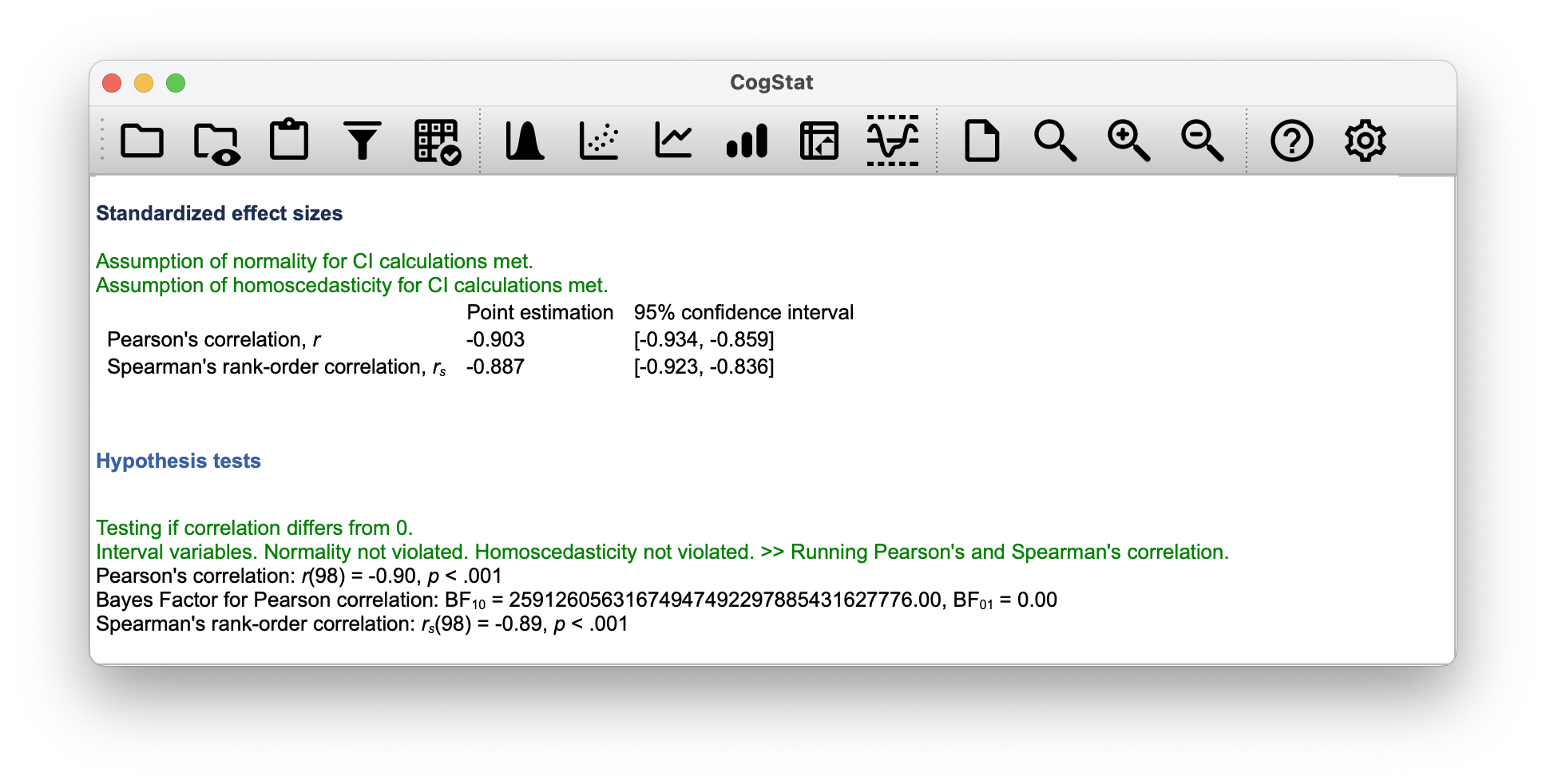The width and height of the screenshot is (1546, 784).
Task: Click the green full-screen window button
Action: point(176,83)
